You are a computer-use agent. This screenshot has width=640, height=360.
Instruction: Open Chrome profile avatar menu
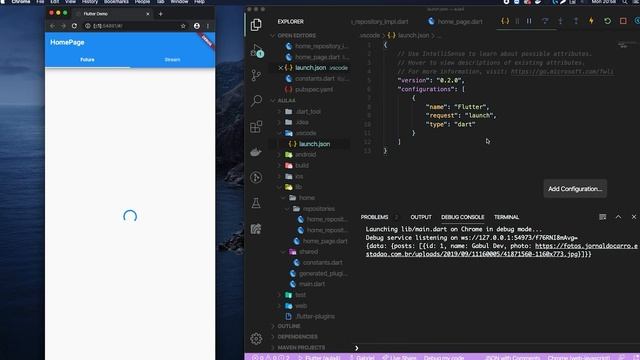click(197, 26)
